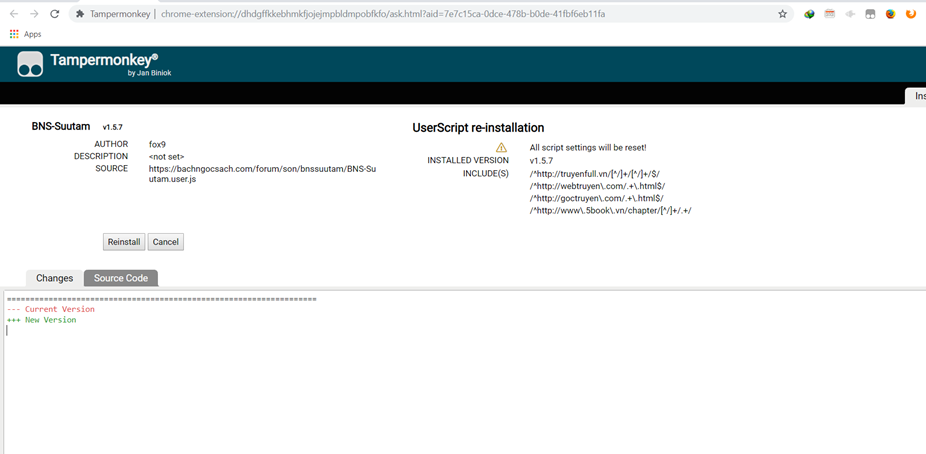926x454 pixels.
Task: Click the script source URL text
Action: [262, 174]
